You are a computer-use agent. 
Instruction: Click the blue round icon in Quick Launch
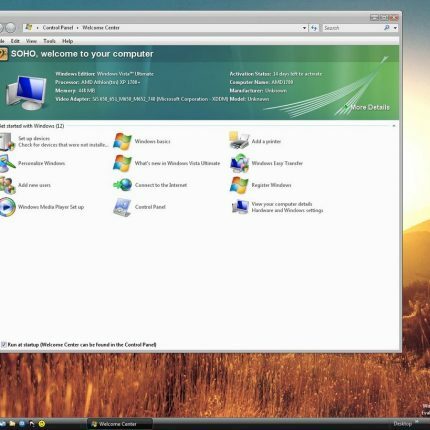coord(22,424)
